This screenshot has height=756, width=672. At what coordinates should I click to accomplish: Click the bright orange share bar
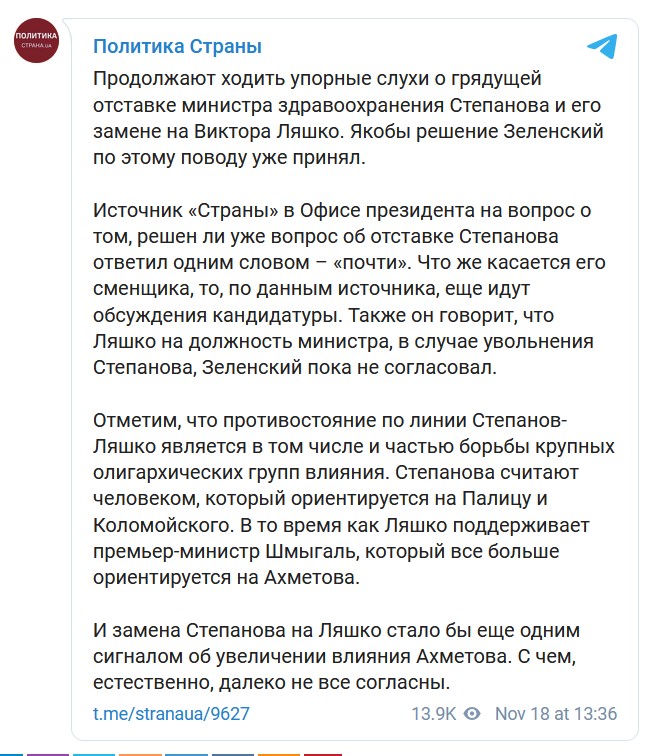click(279, 755)
